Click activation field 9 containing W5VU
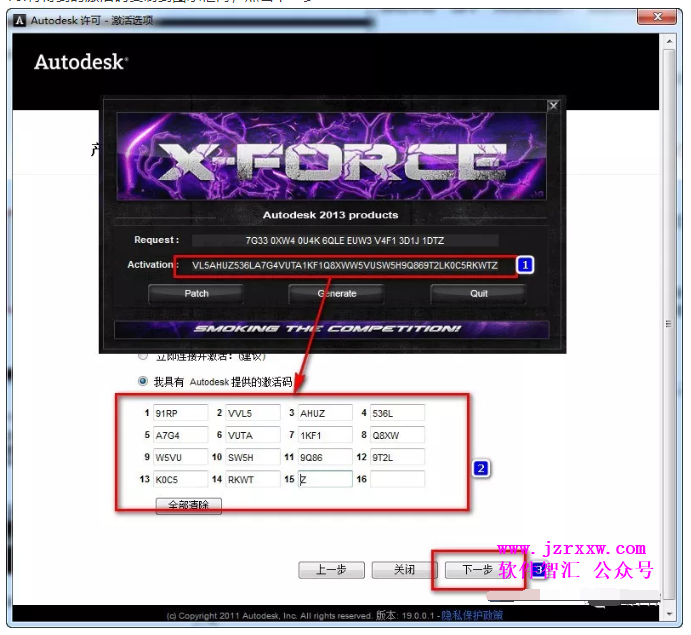Image resolution: width=691 pixels, height=635 pixels. (180, 457)
